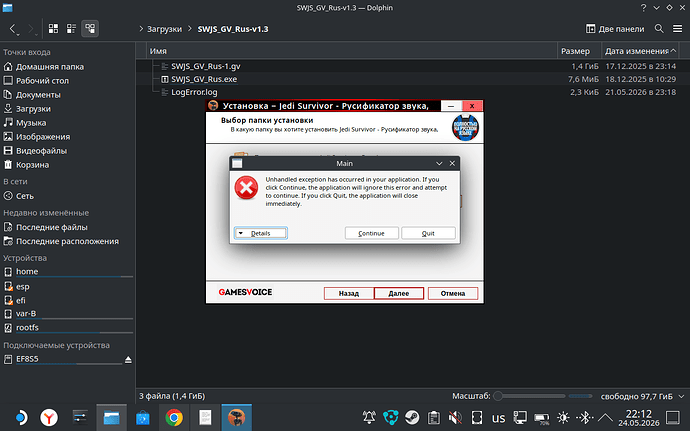Open screen brightness tray icon

pos(563,417)
